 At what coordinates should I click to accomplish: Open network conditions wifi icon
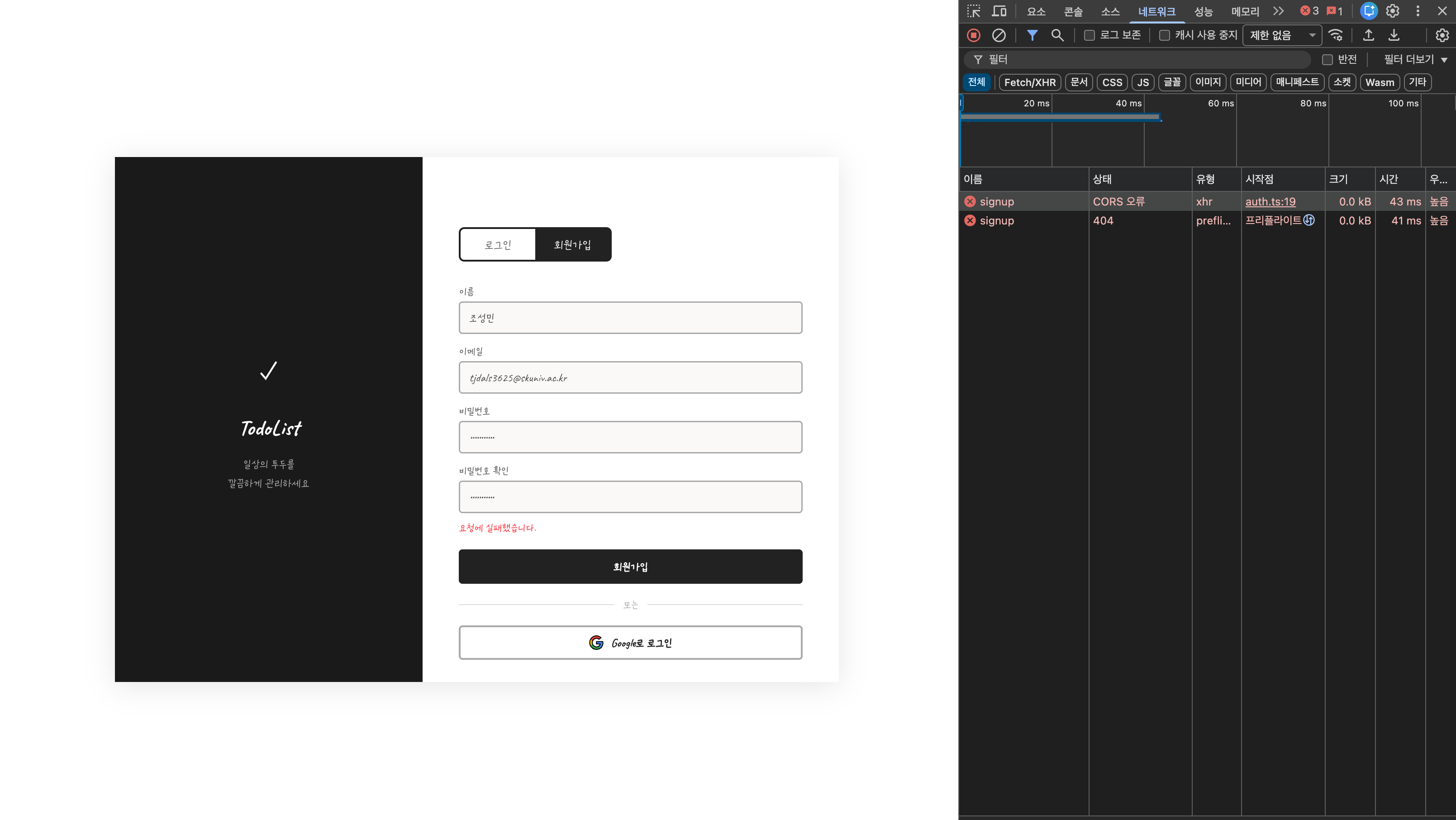point(1336,35)
